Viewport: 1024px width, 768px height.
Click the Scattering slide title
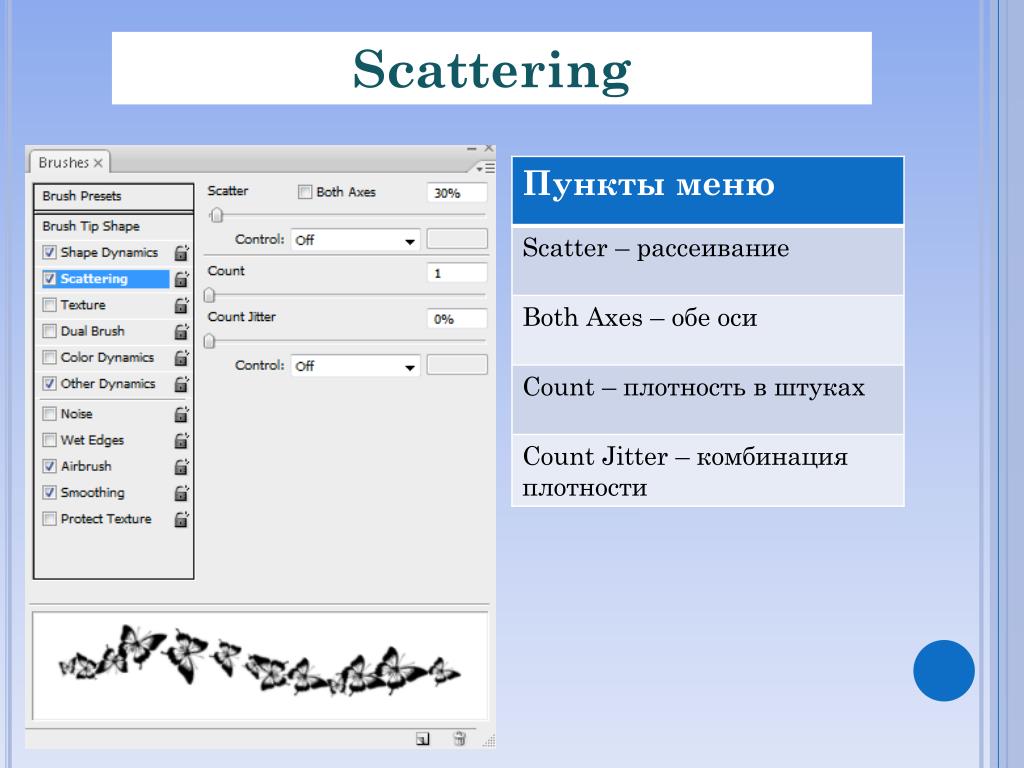point(492,69)
